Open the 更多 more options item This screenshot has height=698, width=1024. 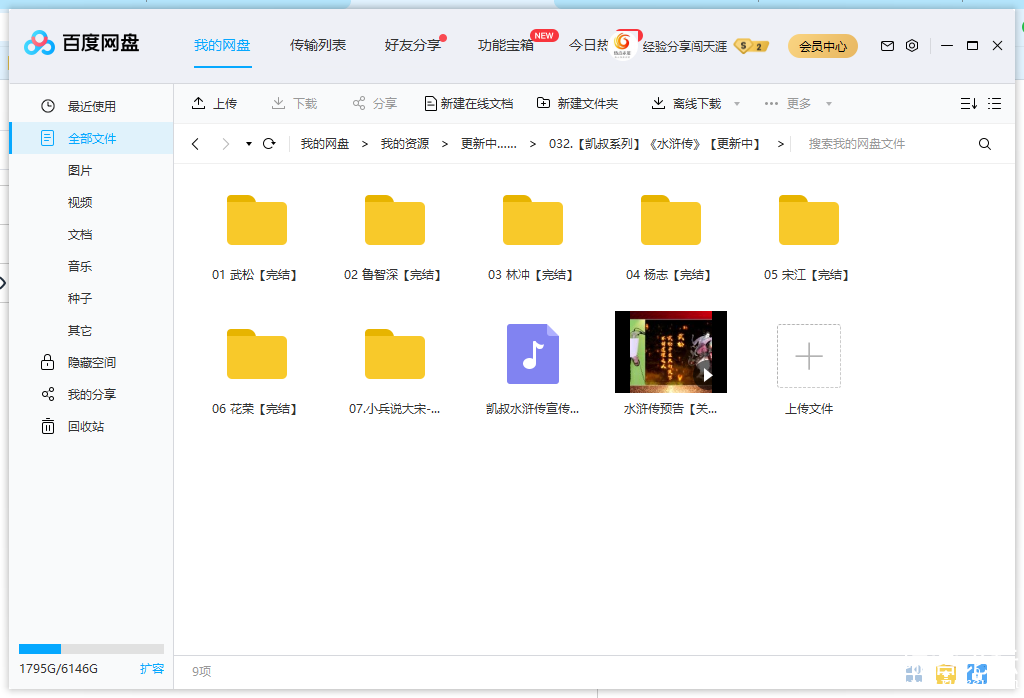[788, 103]
